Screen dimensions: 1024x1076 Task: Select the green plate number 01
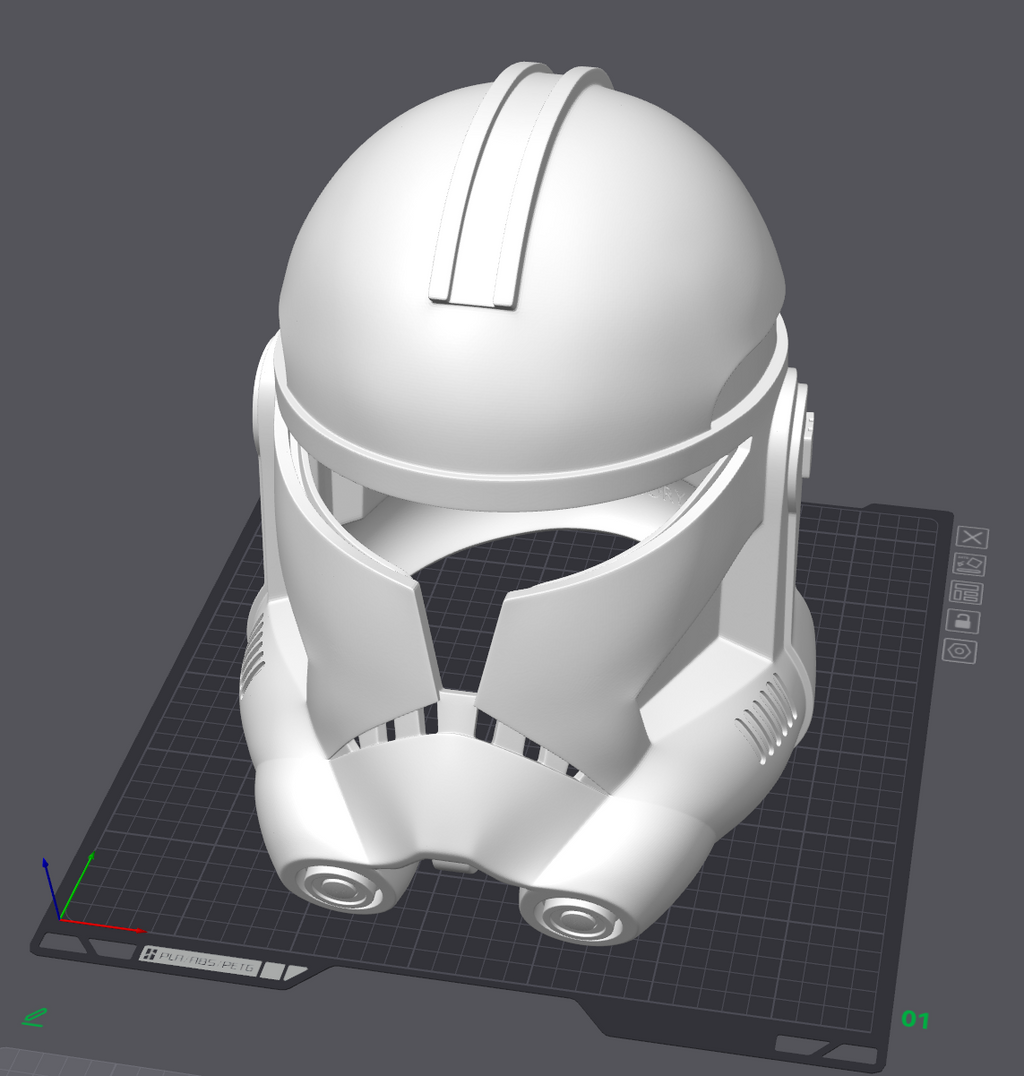[915, 1018]
